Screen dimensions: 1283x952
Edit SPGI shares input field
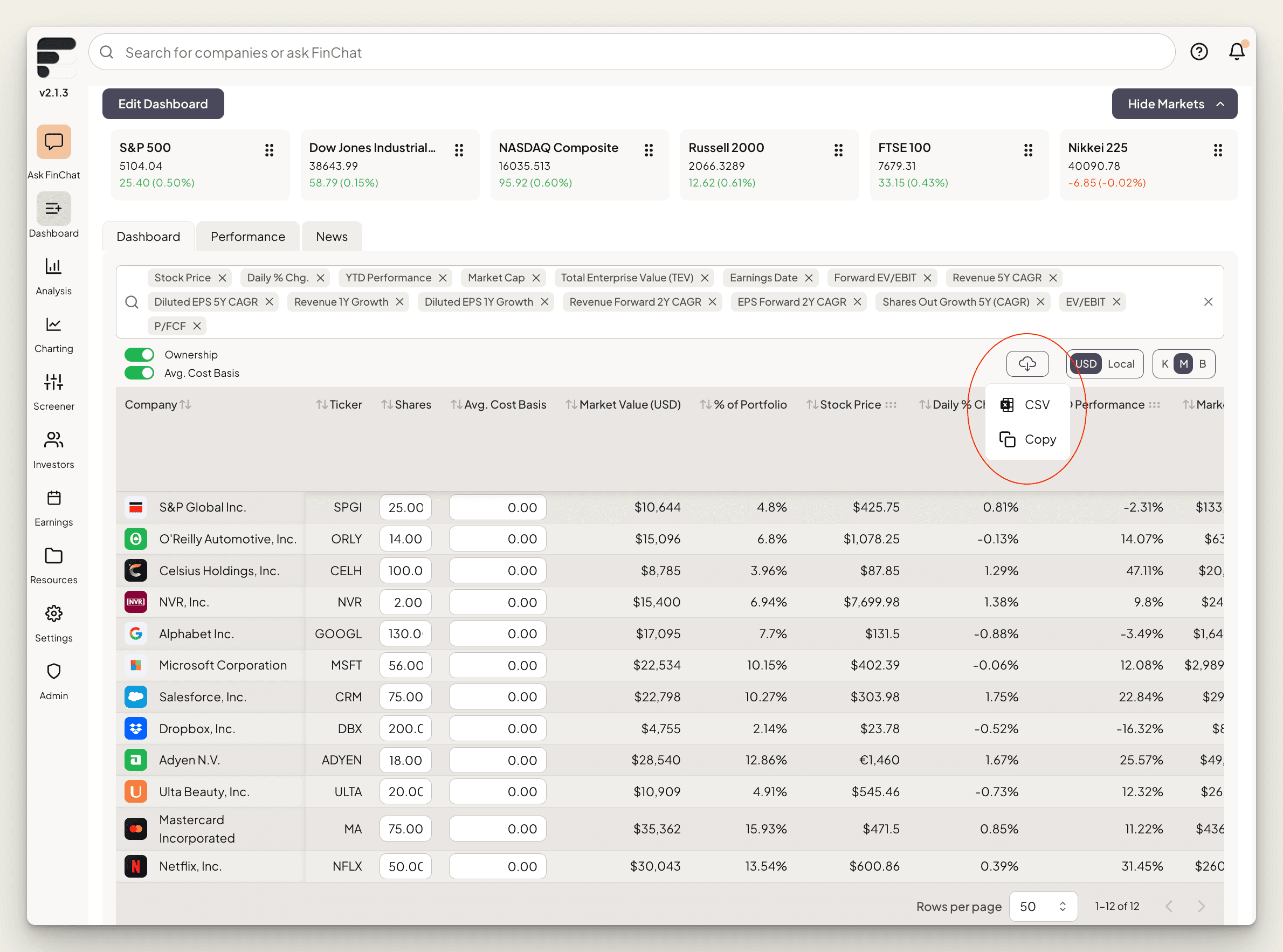click(405, 507)
